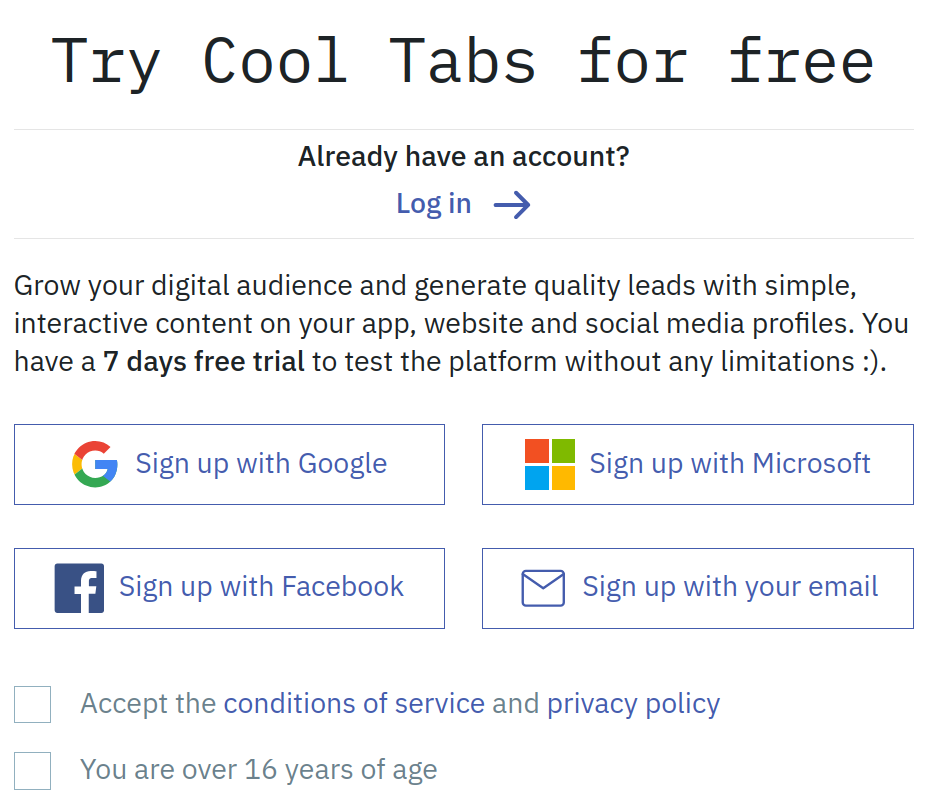Tick the conditions of service acceptance checkbox
The image size is (935, 793).
click(x=32, y=704)
